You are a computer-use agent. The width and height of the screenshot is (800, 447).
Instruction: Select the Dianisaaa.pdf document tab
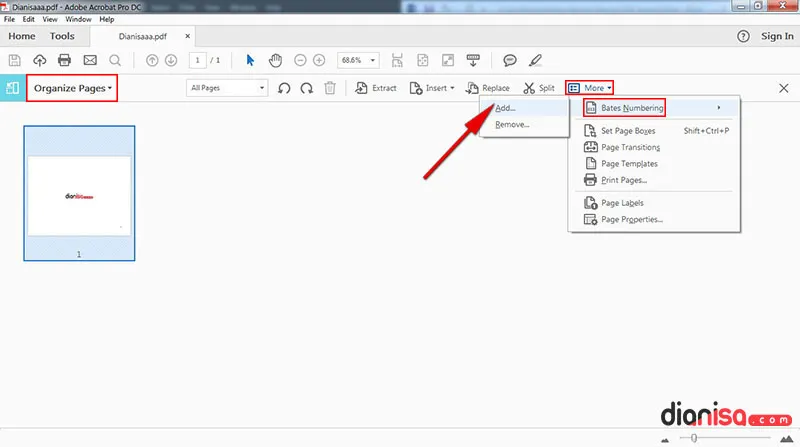point(142,36)
